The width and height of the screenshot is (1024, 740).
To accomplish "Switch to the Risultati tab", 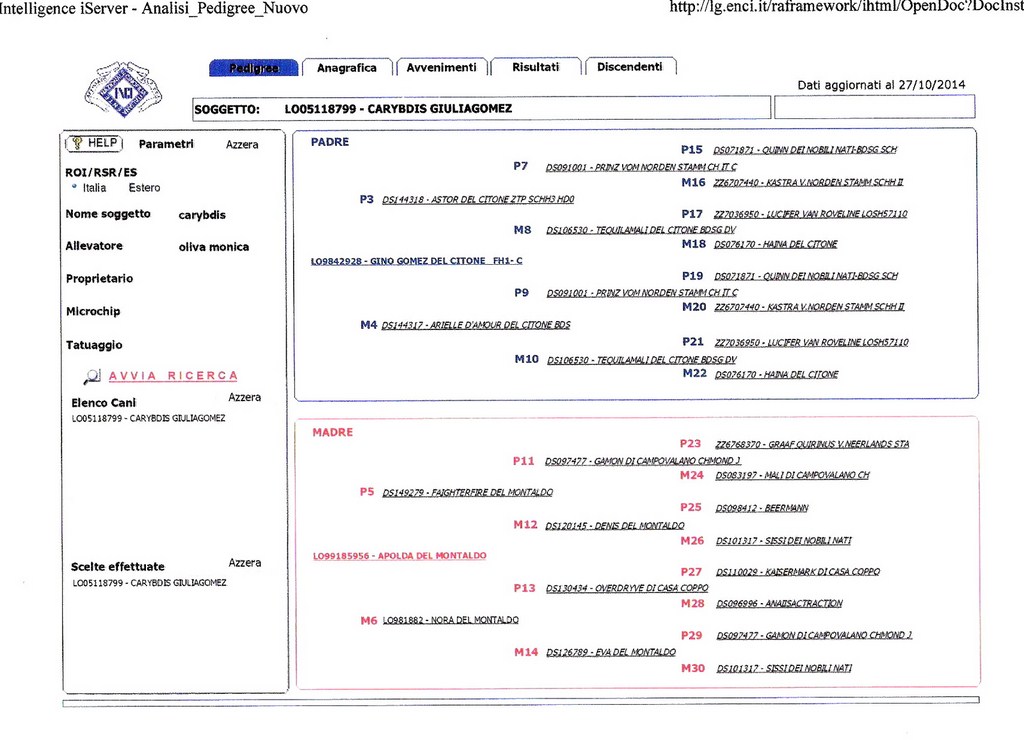I will tap(536, 67).
